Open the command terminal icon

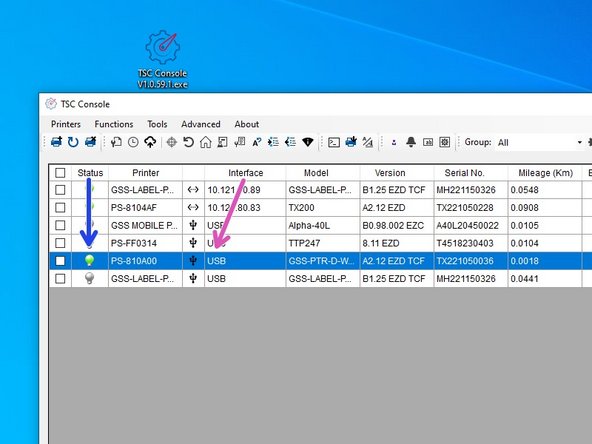point(334,142)
